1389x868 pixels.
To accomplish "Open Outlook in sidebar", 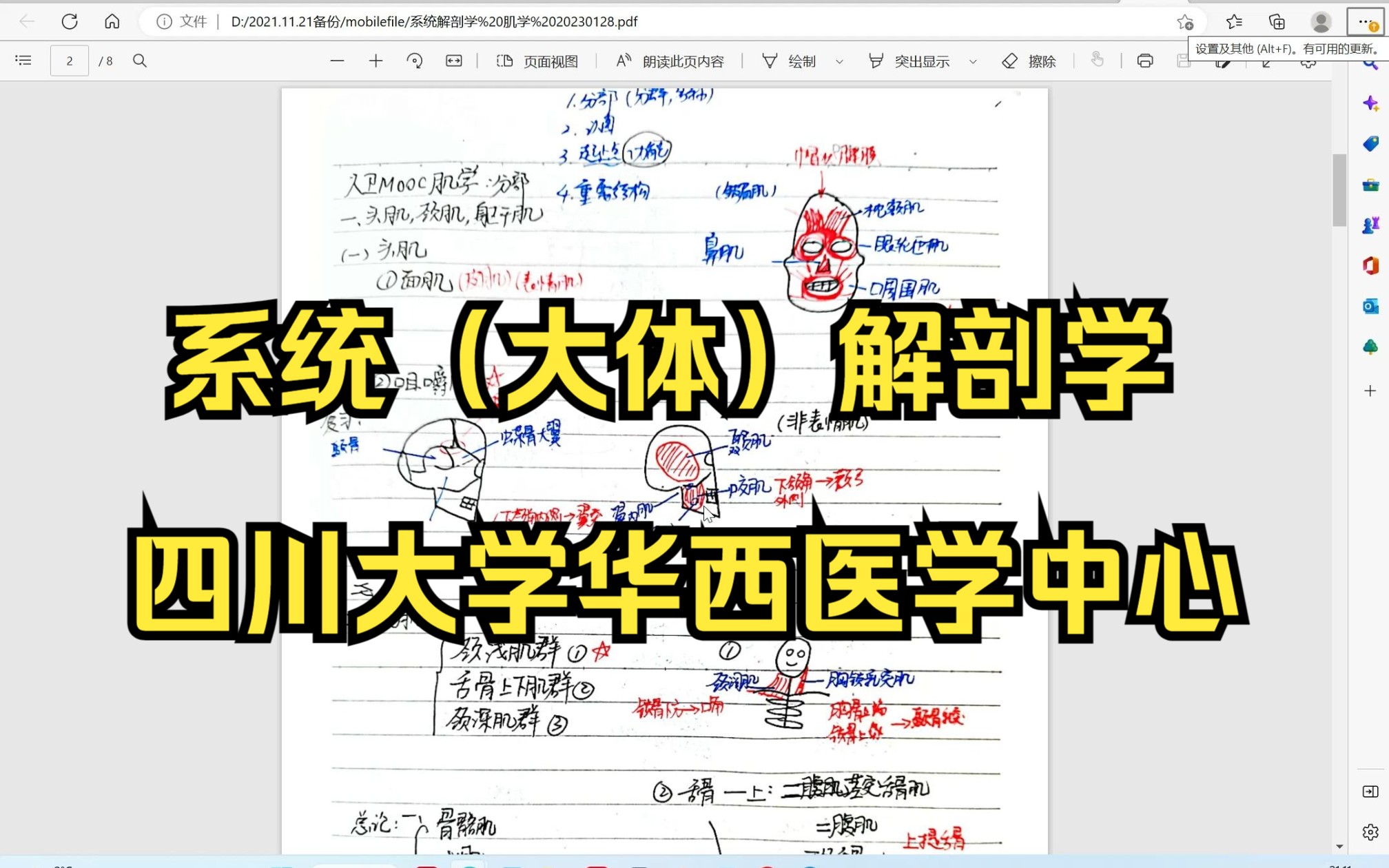I will pyautogui.click(x=1370, y=306).
